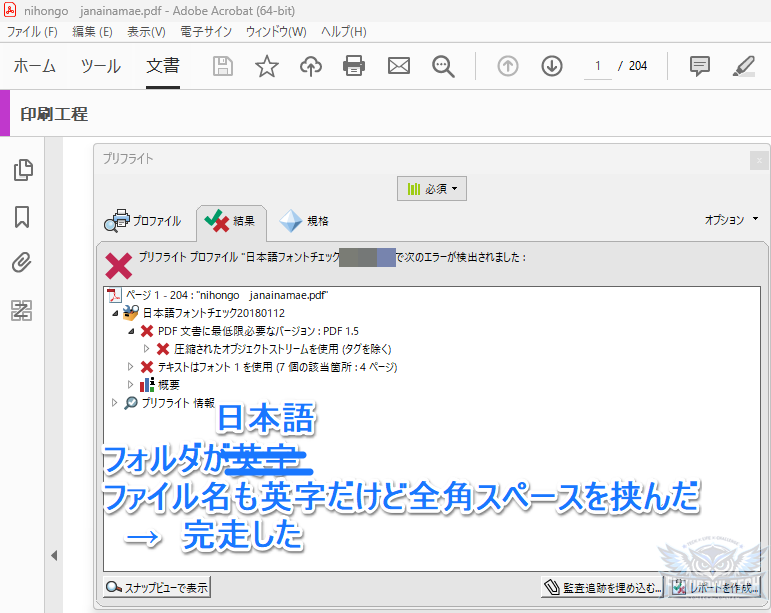Open bookmarks panel icon
This screenshot has width=771, height=613.
click(22, 217)
